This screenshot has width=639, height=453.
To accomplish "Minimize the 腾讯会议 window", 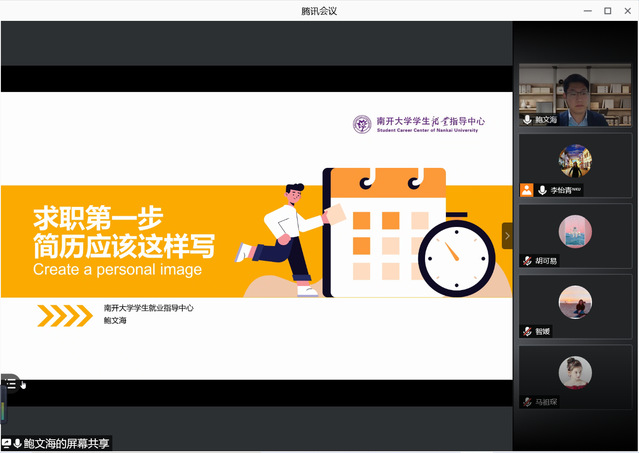I will pos(584,10).
